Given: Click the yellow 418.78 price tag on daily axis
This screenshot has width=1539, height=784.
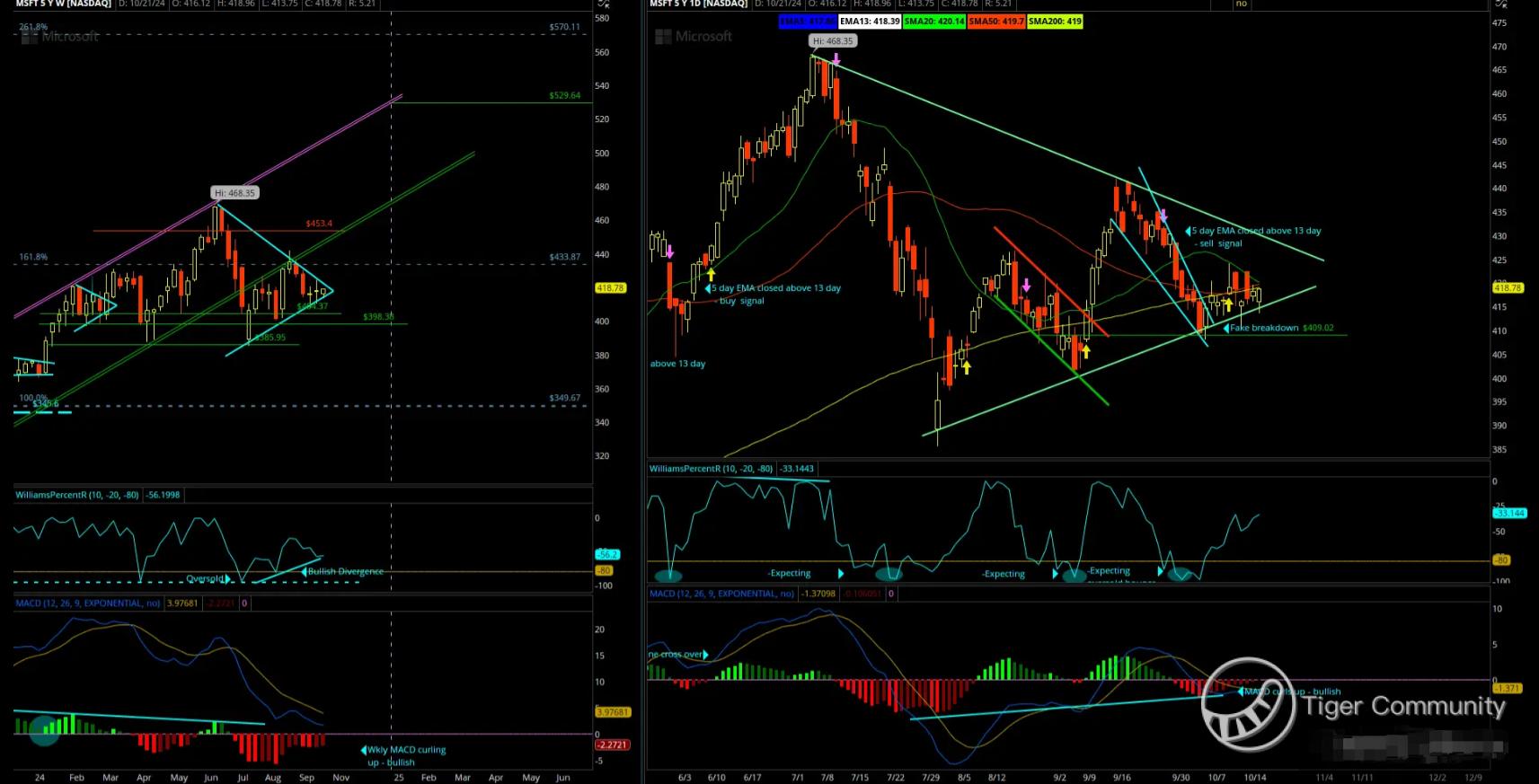Looking at the screenshot, I should click(x=1508, y=288).
